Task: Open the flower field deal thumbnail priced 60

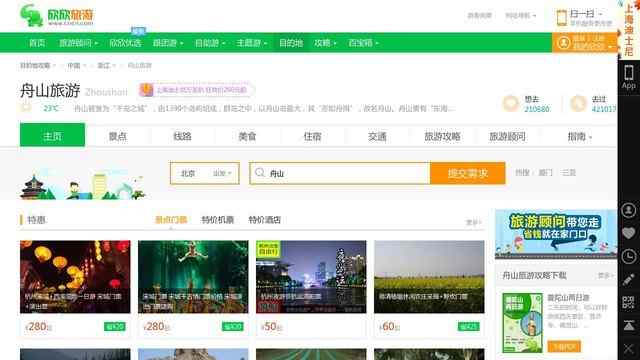Action: (429, 277)
